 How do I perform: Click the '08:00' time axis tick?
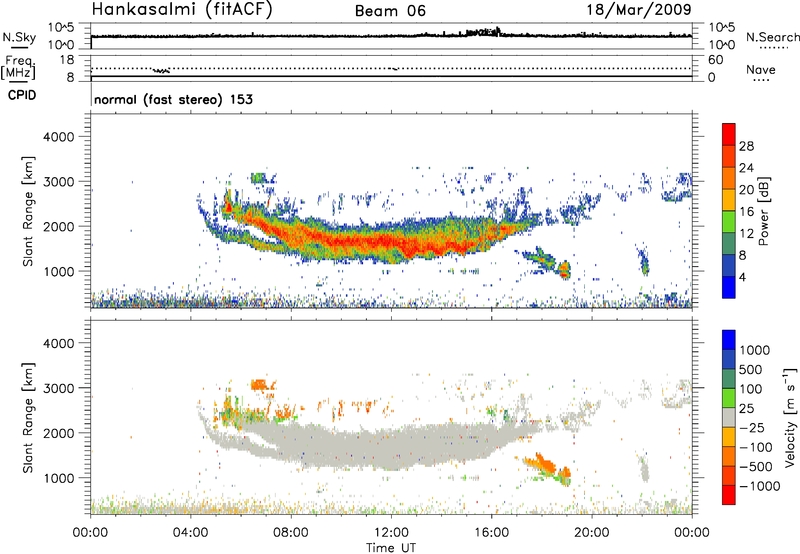click(x=291, y=533)
